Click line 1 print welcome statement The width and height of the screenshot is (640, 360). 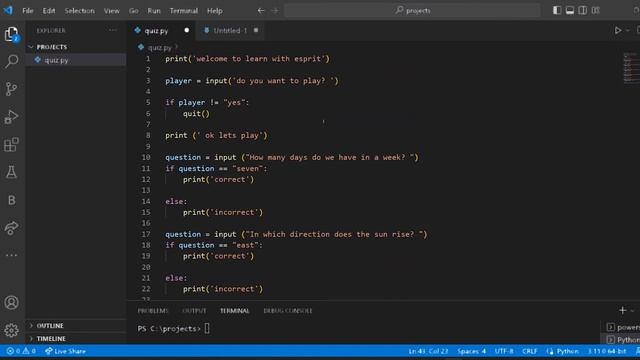coord(247,59)
